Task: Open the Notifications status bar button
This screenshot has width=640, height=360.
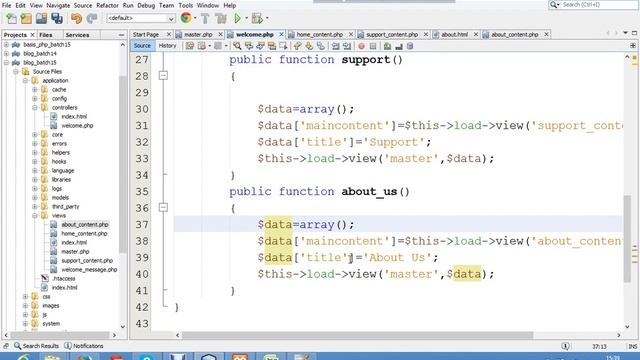Action: 84,346
